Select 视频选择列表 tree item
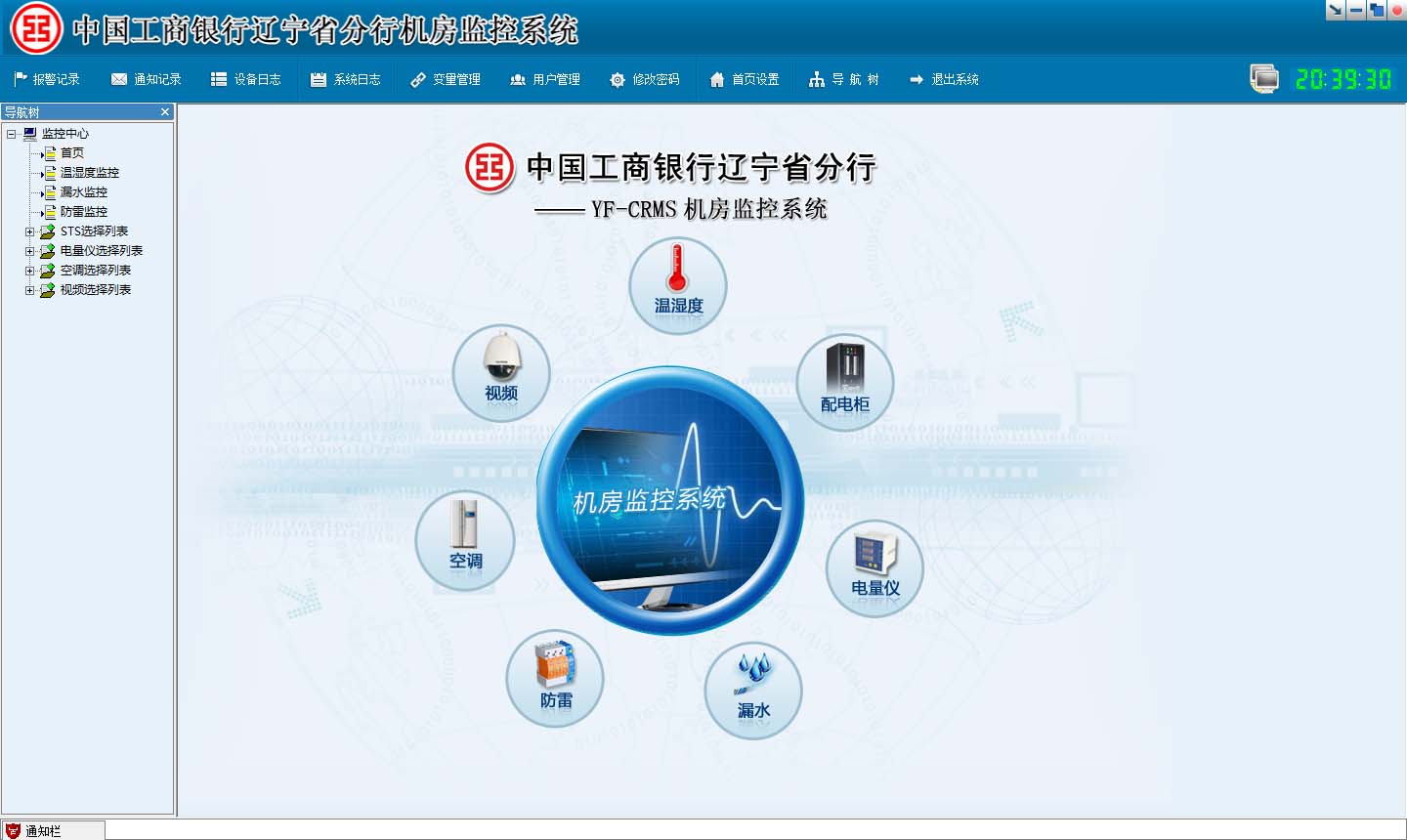This screenshot has width=1407, height=840. coord(96,290)
